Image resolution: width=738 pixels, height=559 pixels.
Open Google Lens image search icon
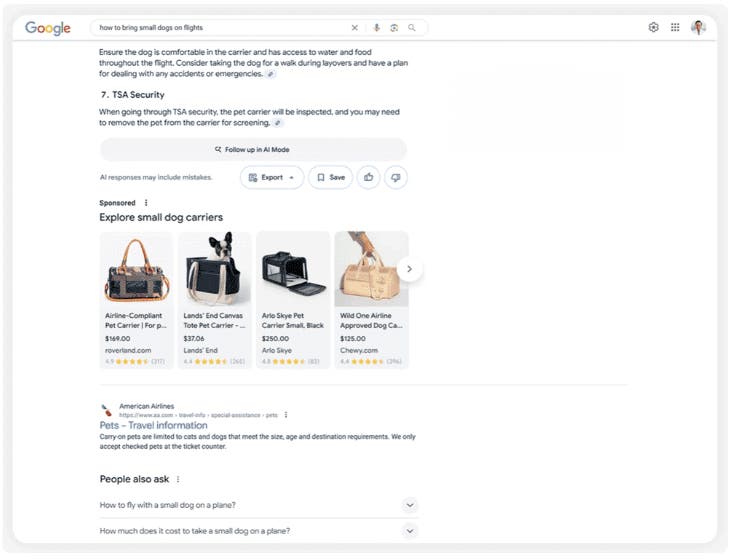[394, 28]
